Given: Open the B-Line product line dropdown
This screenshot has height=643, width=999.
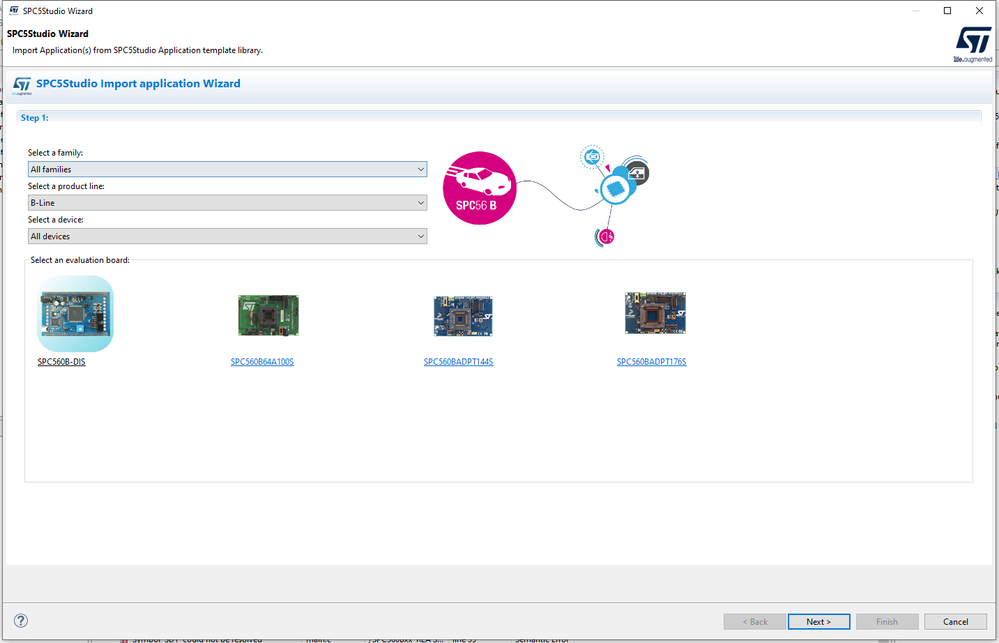Looking at the screenshot, I should pyautogui.click(x=227, y=203).
